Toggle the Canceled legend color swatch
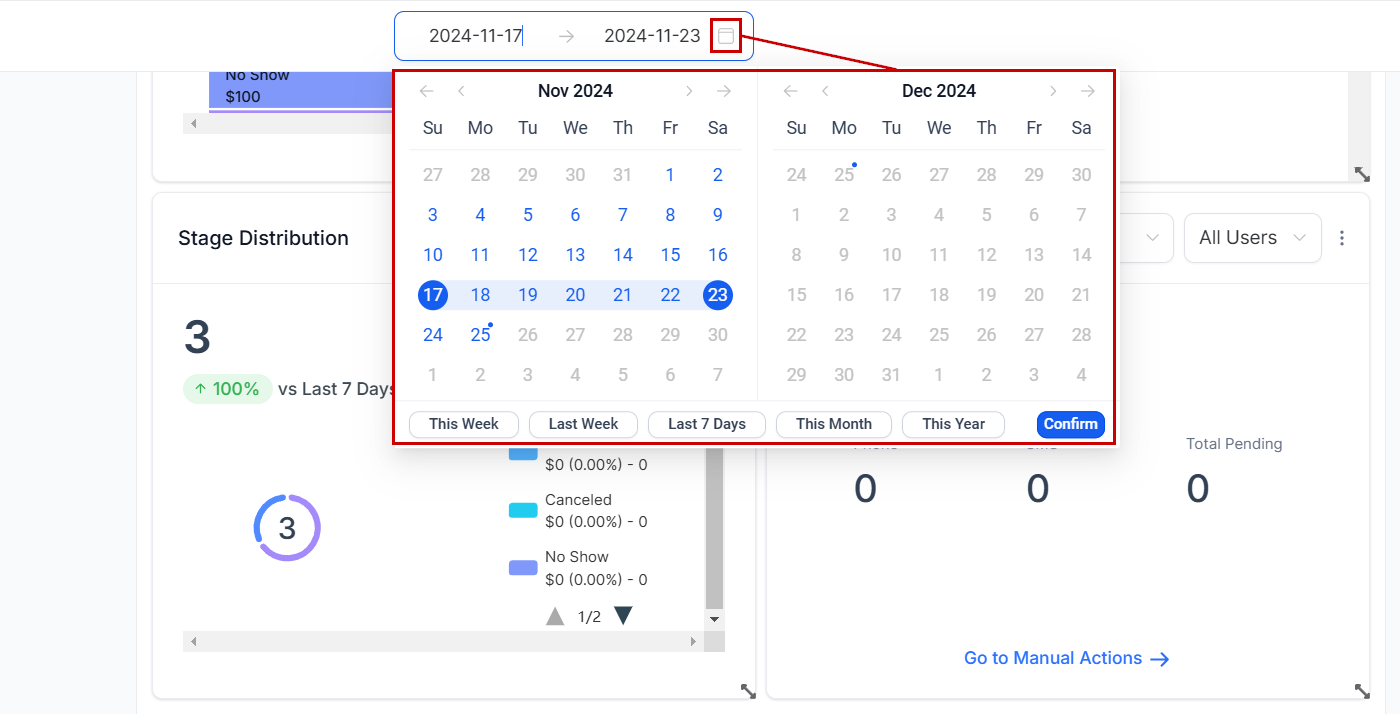This screenshot has height=714, width=1400. pyautogui.click(x=523, y=511)
